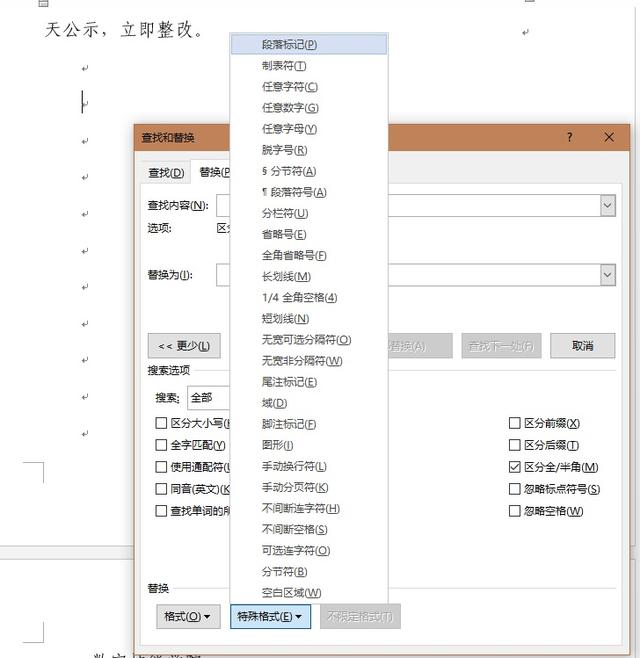
Task: Click the 查找下一处(F) button
Action: pyautogui.click(x=501, y=346)
